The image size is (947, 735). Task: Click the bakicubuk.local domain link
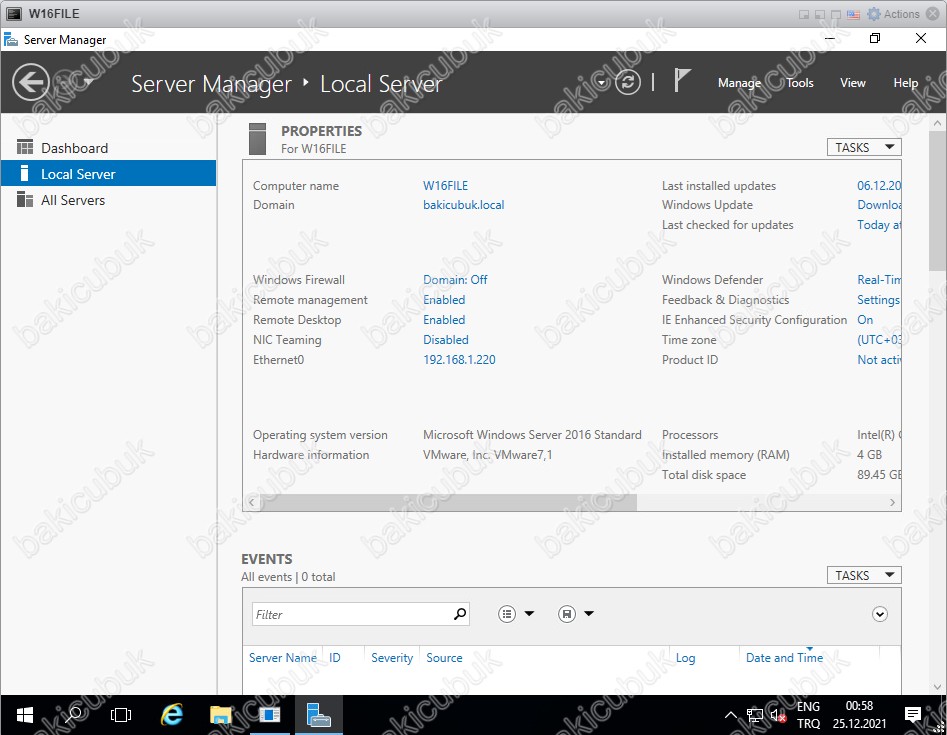[x=463, y=205]
